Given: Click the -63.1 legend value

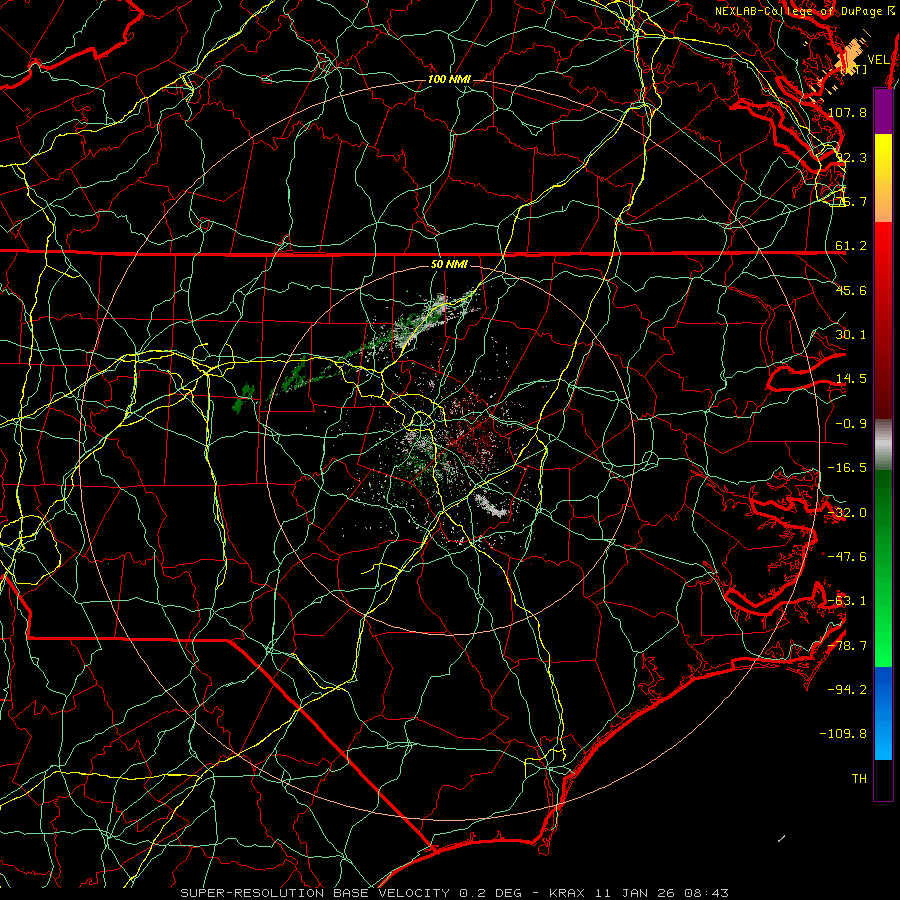Looking at the screenshot, I should (x=847, y=601).
